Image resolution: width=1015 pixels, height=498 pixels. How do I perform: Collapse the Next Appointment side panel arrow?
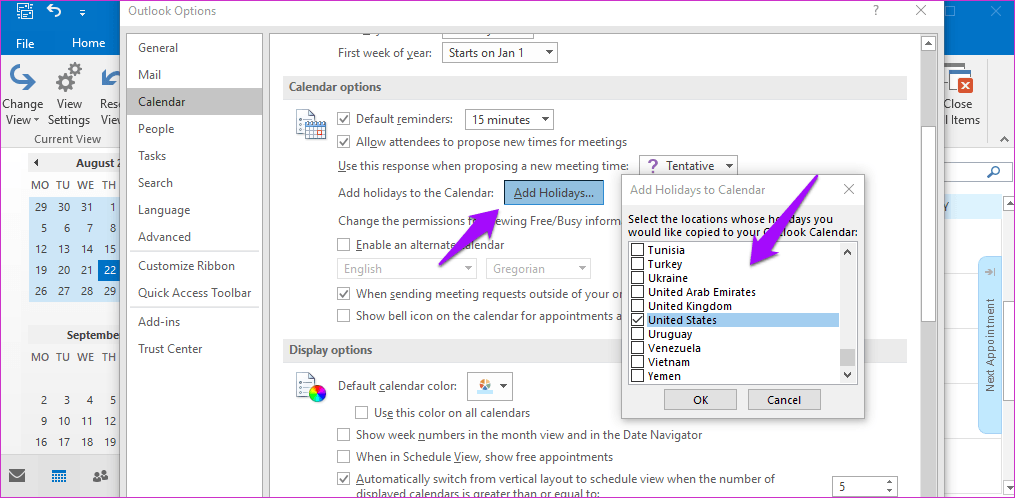pyautogui.click(x=990, y=271)
